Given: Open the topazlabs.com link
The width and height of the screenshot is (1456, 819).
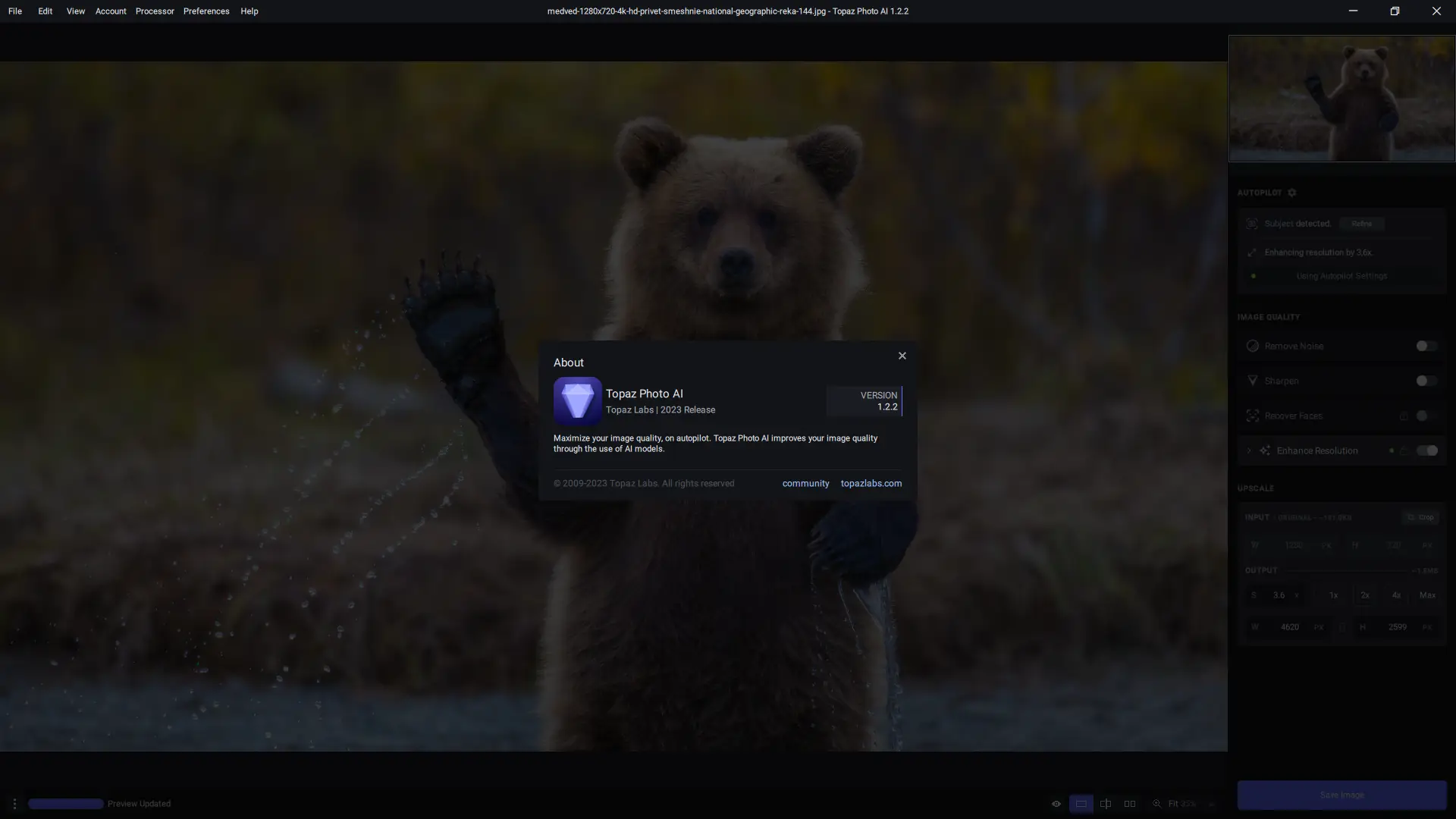Looking at the screenshot, I should 871,483.
